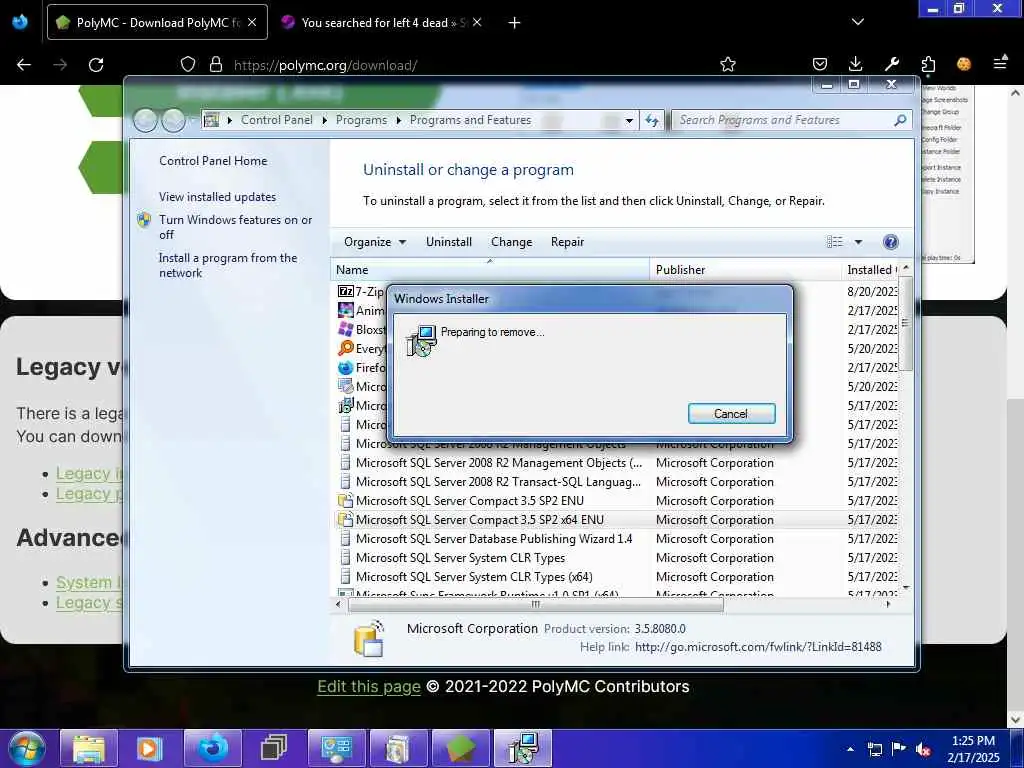The height and width of the screenshot is (768, 1024).
Task: Bookmark this page with the star icon
Action: click(x=728, y=64)
